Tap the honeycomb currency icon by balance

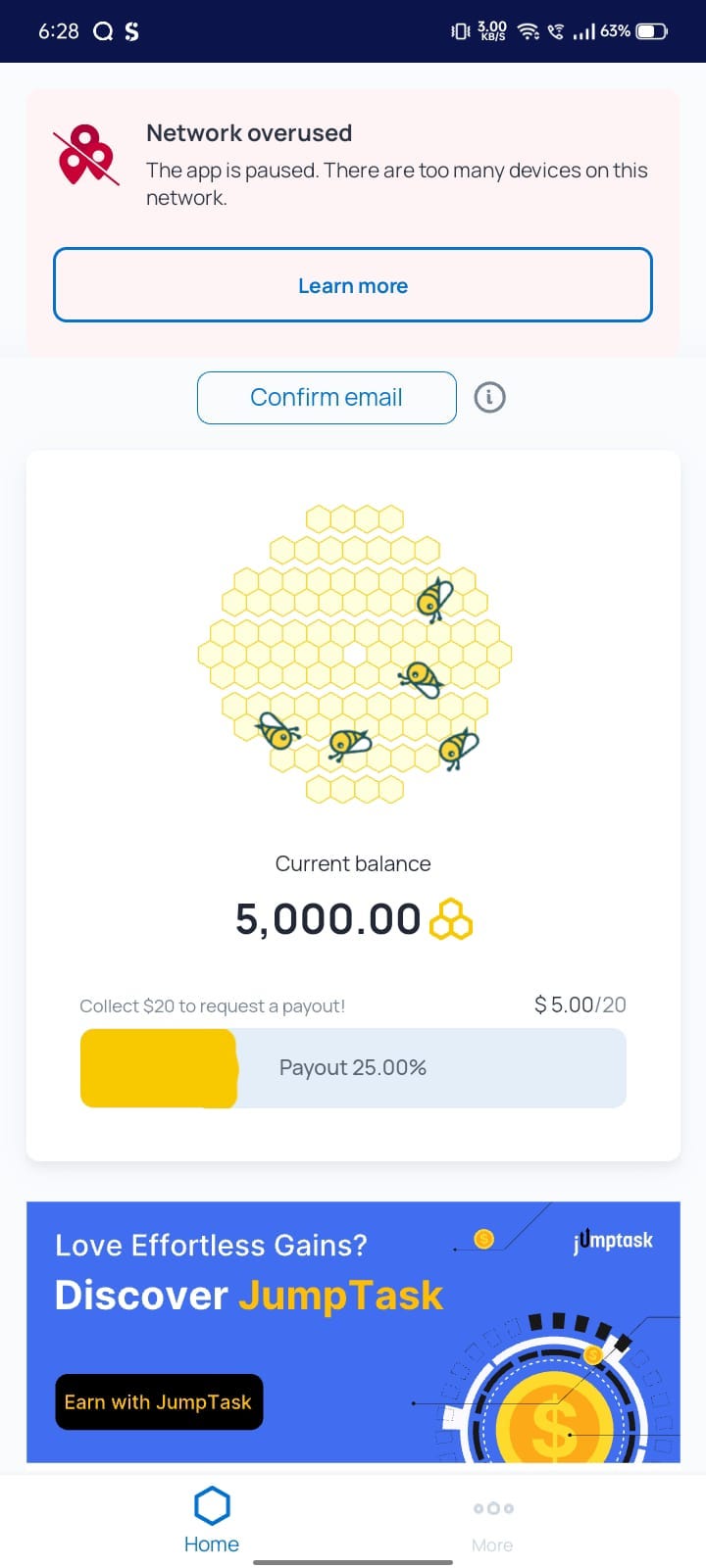coord(451,919)
